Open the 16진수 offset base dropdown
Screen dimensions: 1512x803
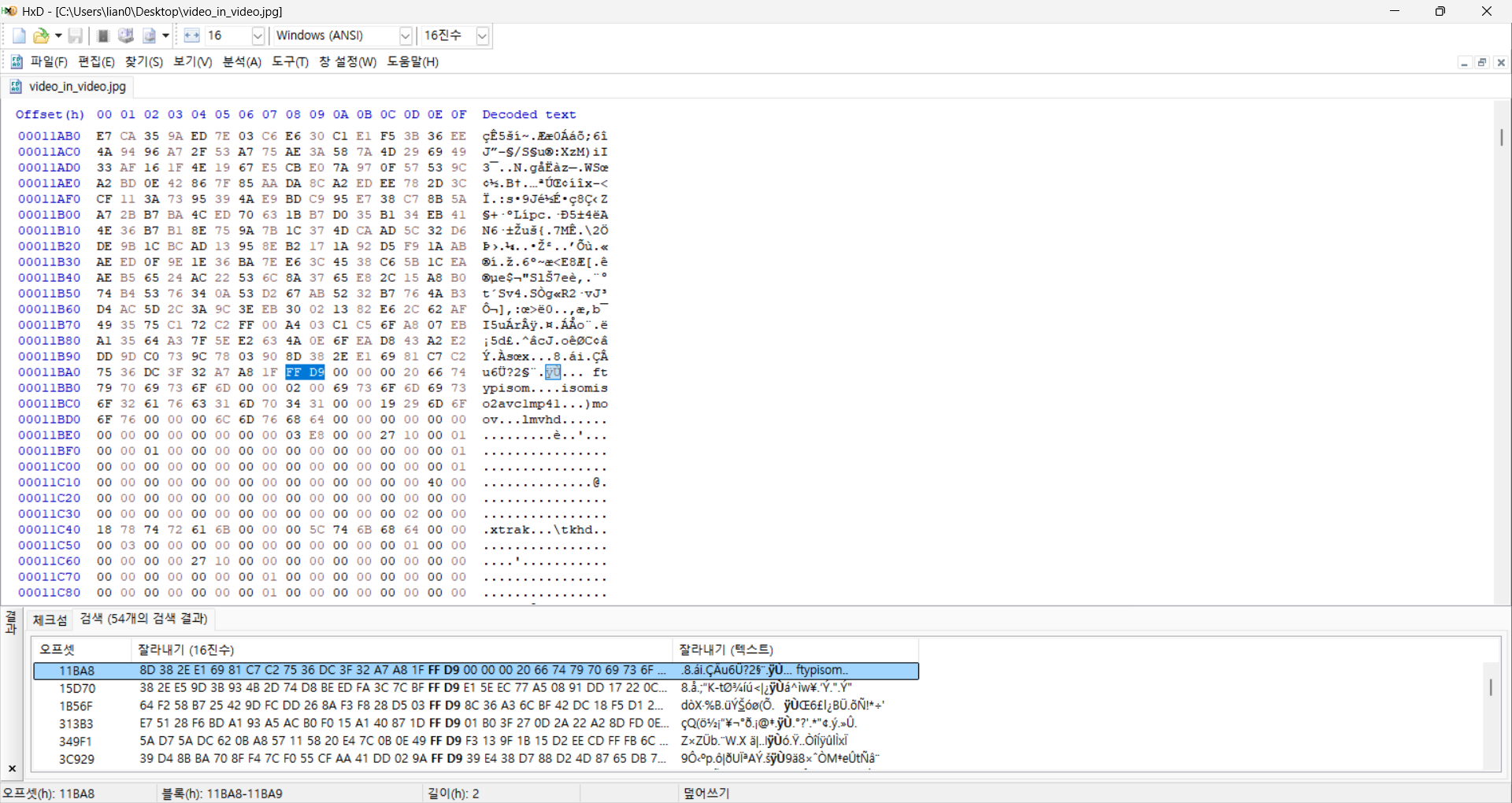tap(483, 36)
